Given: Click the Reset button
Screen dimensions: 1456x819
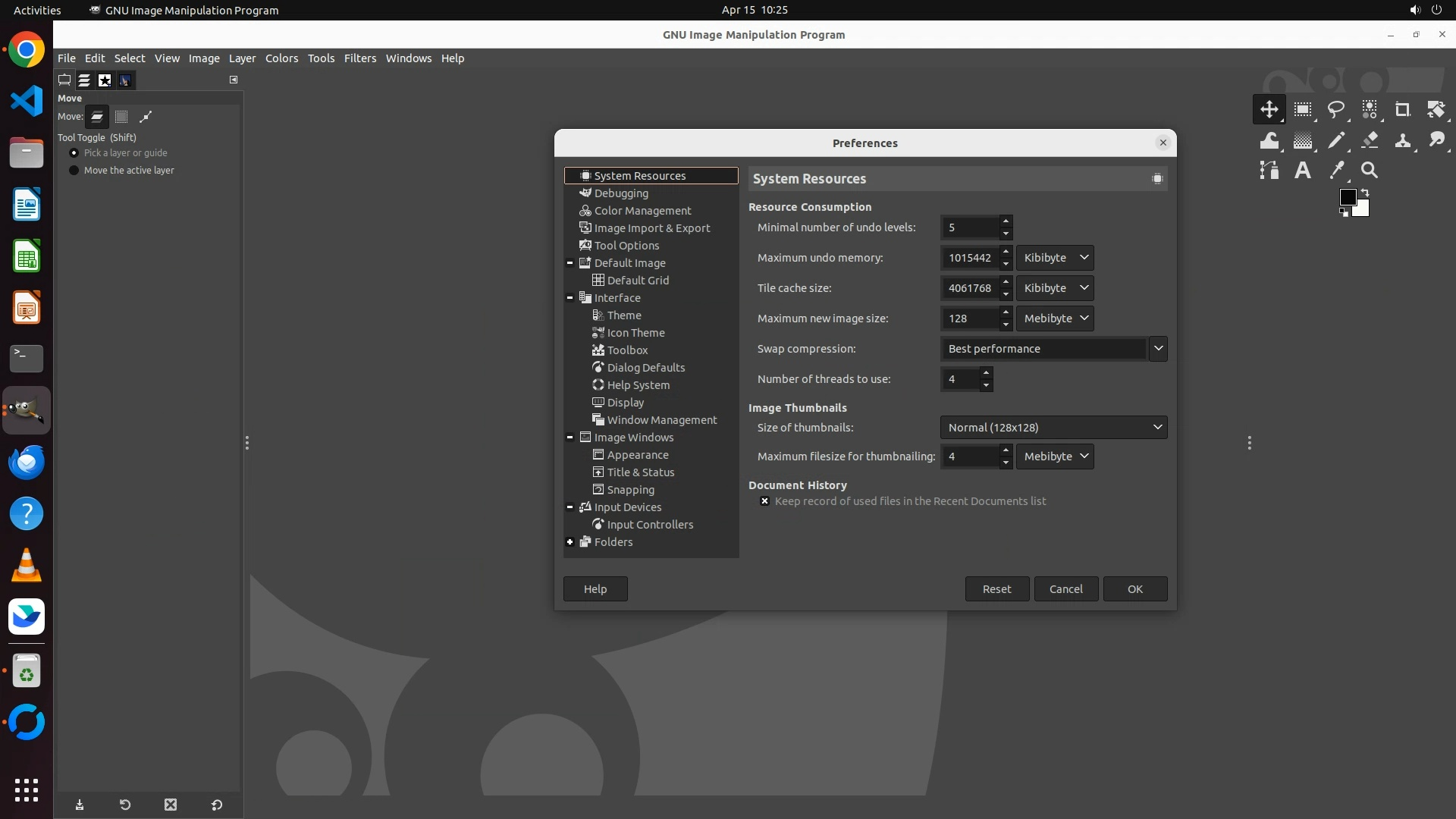Looking at the screenshot, I should 996,589.
